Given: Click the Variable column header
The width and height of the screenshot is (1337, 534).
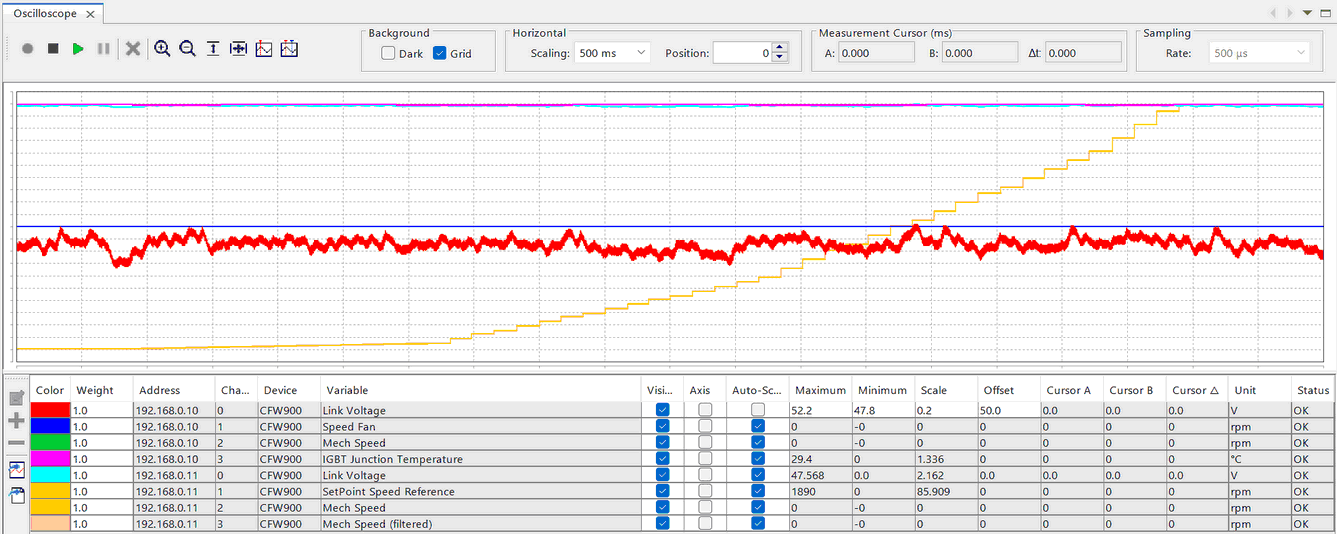Looking at the screenshot, I should coord(345,390).
